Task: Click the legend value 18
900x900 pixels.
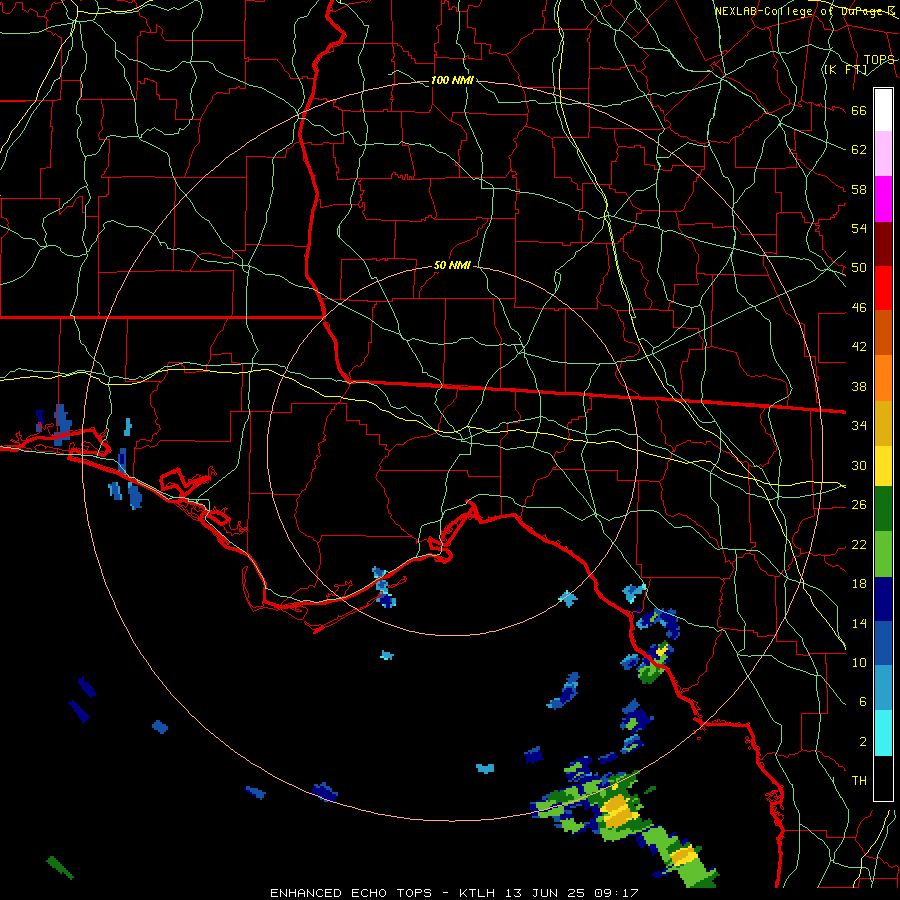Action: pyautogui.click(x=859, y=584)
